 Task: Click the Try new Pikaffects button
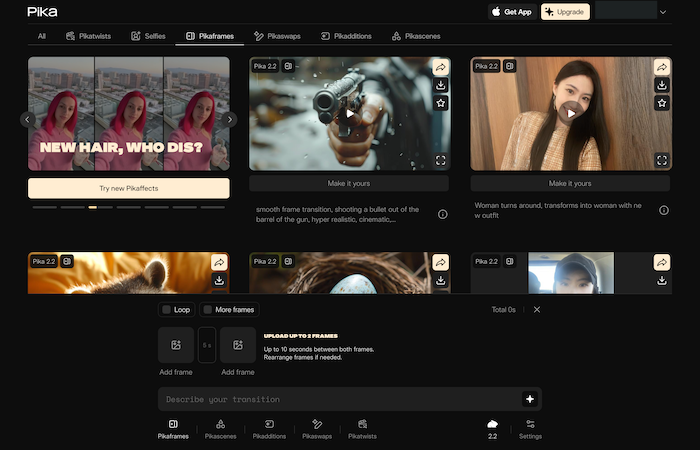pyautogui.click(x=129, y=188)
